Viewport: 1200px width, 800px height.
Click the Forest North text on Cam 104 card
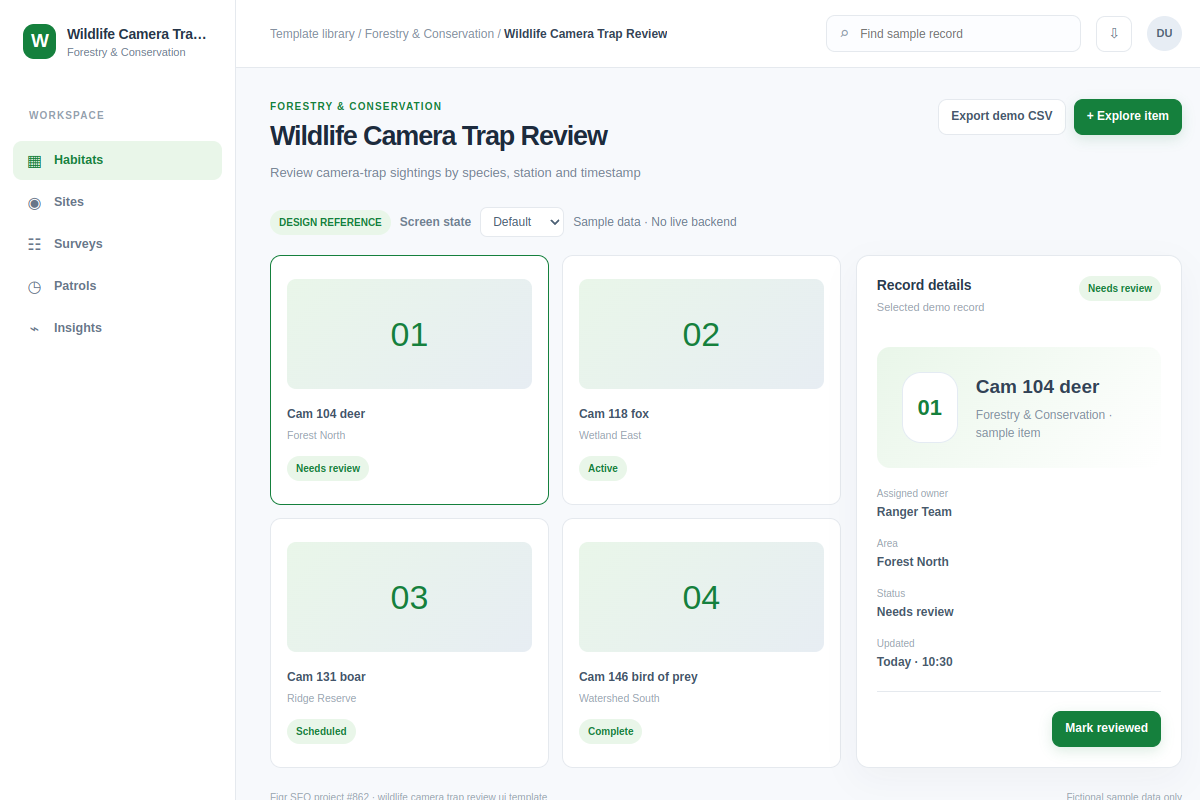click(x=316, y=435)
